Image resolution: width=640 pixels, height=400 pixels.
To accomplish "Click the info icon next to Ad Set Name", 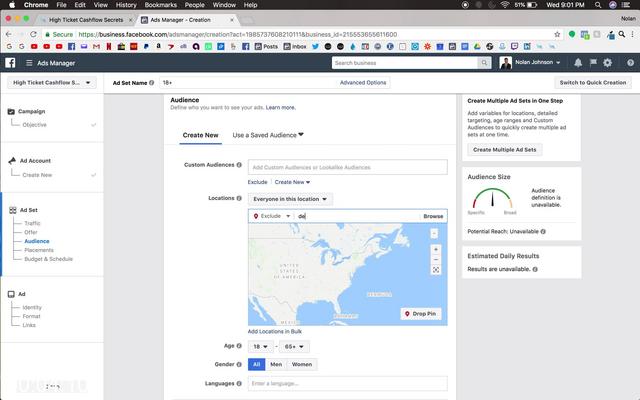I will tap(151, 82).
